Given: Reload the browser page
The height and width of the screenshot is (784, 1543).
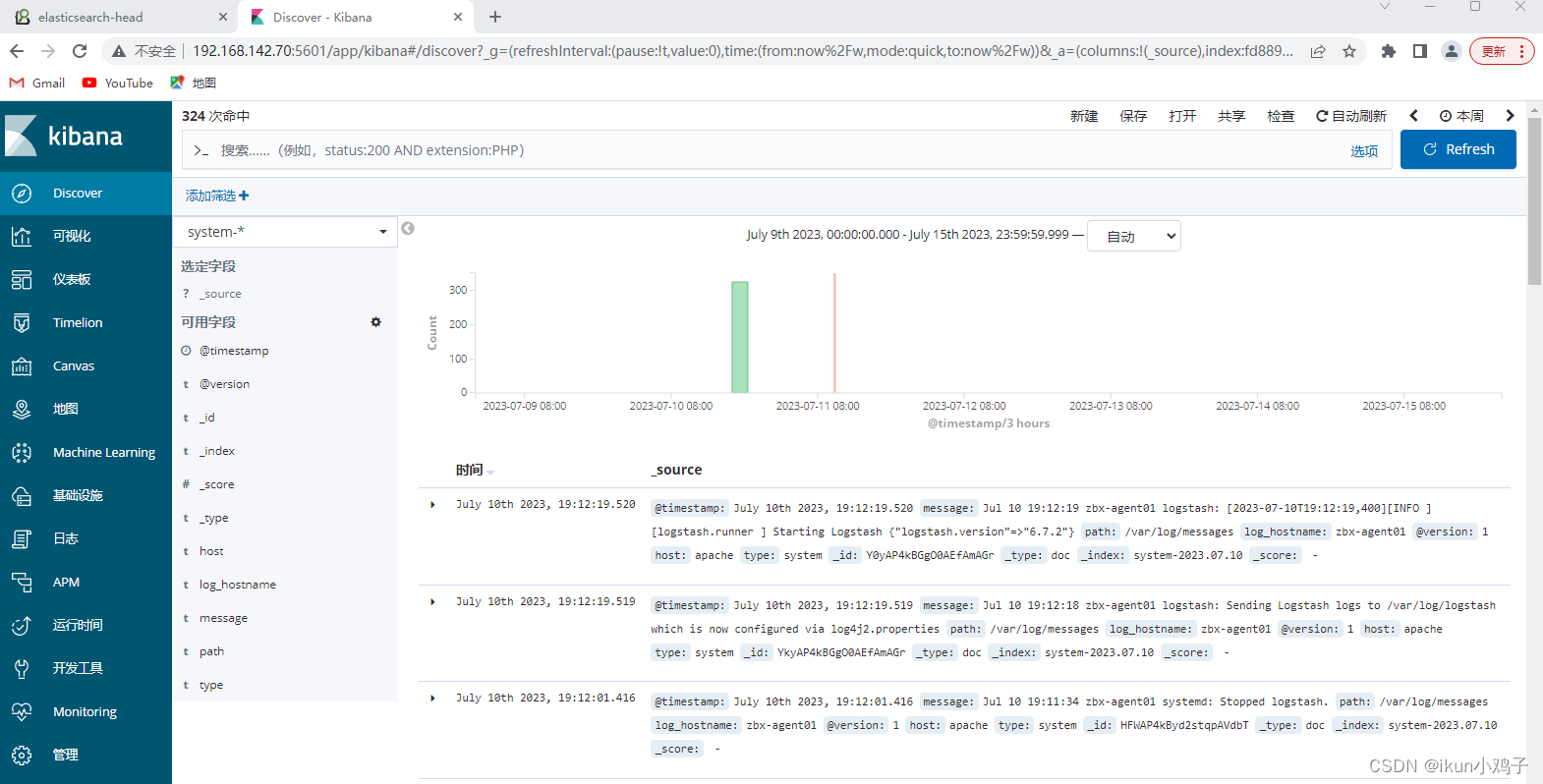Looking at the screenshot, I should (80, 51).
